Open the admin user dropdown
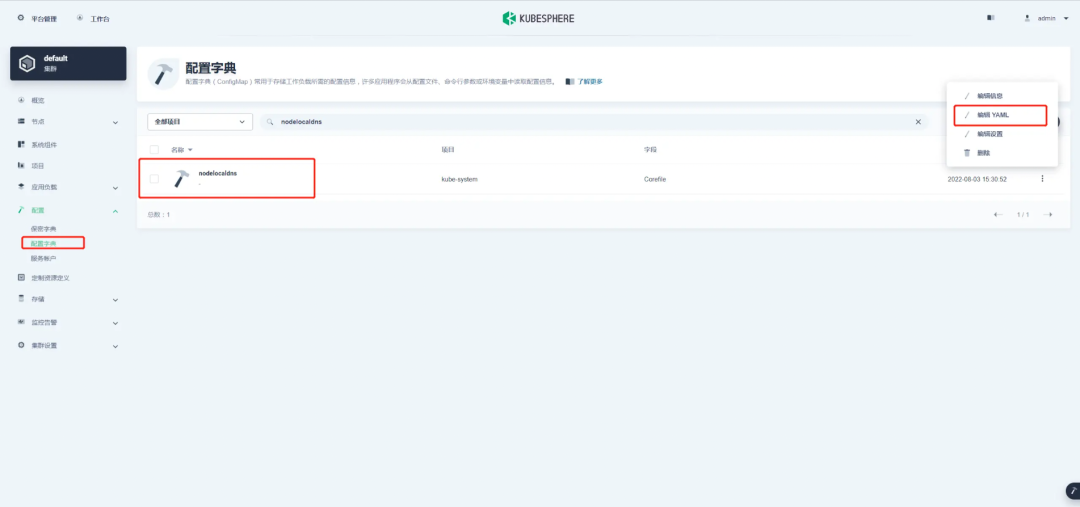Image resolution: width=1080 pixels, height=507 pixels. 1047,19
